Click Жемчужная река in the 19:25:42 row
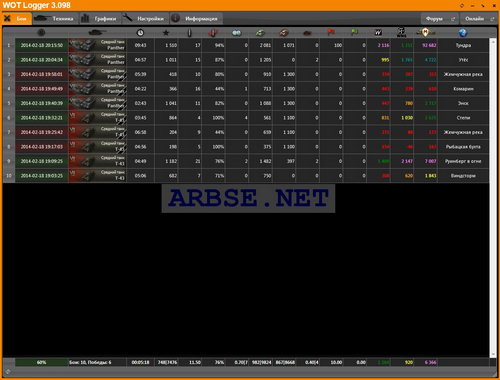This screenshot has width=500, height=380. [x=463, y=132]
